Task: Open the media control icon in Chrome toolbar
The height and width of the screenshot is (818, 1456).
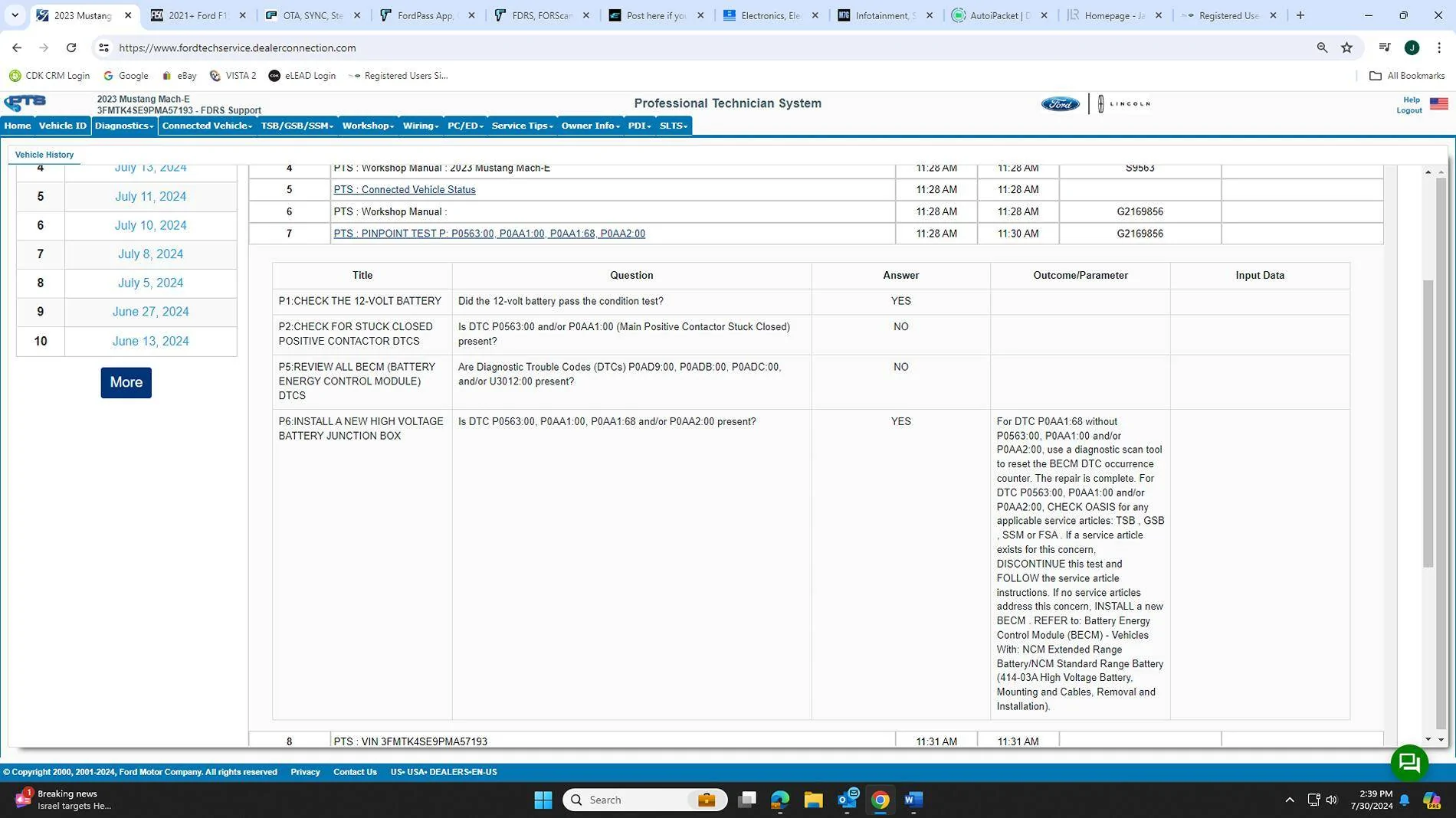Action: point(1385,47)
